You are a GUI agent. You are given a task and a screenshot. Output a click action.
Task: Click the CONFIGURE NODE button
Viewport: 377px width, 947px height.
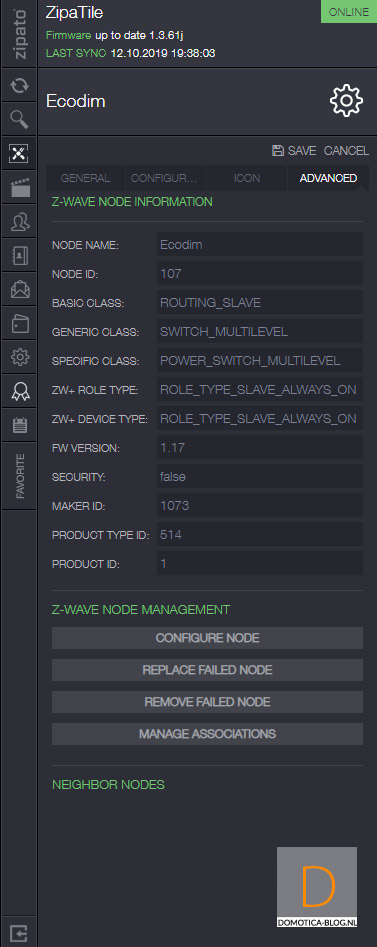click(207, 638)
